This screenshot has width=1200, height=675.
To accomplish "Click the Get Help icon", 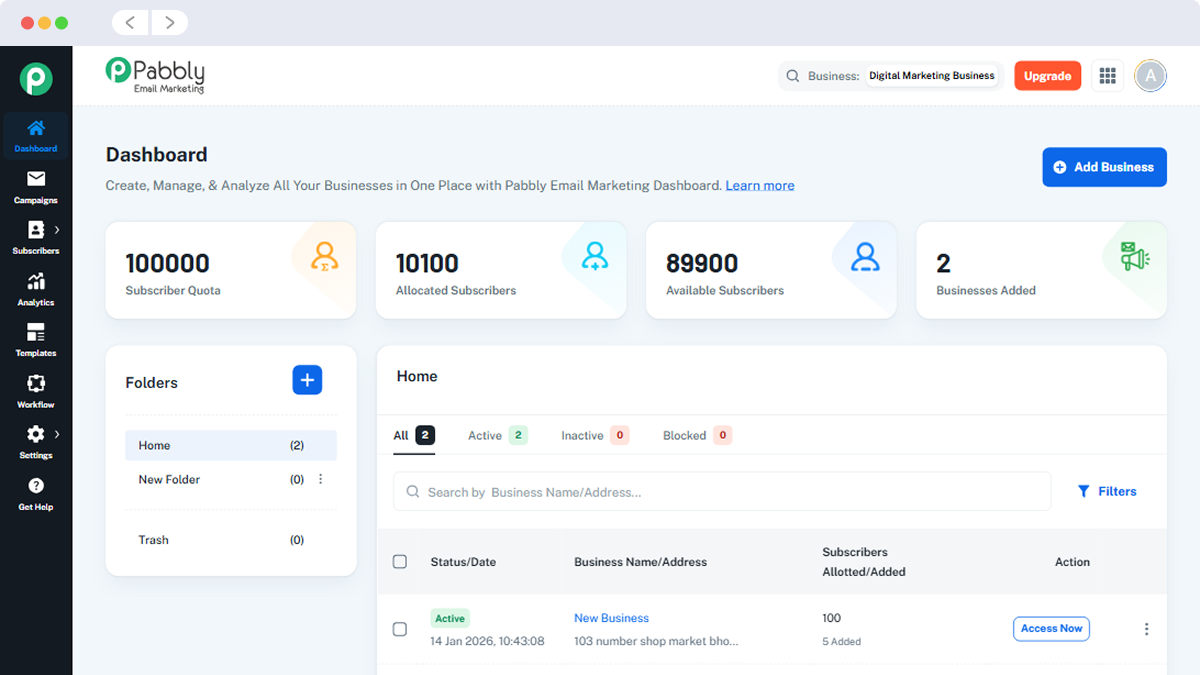I will [x=35, y=492].
